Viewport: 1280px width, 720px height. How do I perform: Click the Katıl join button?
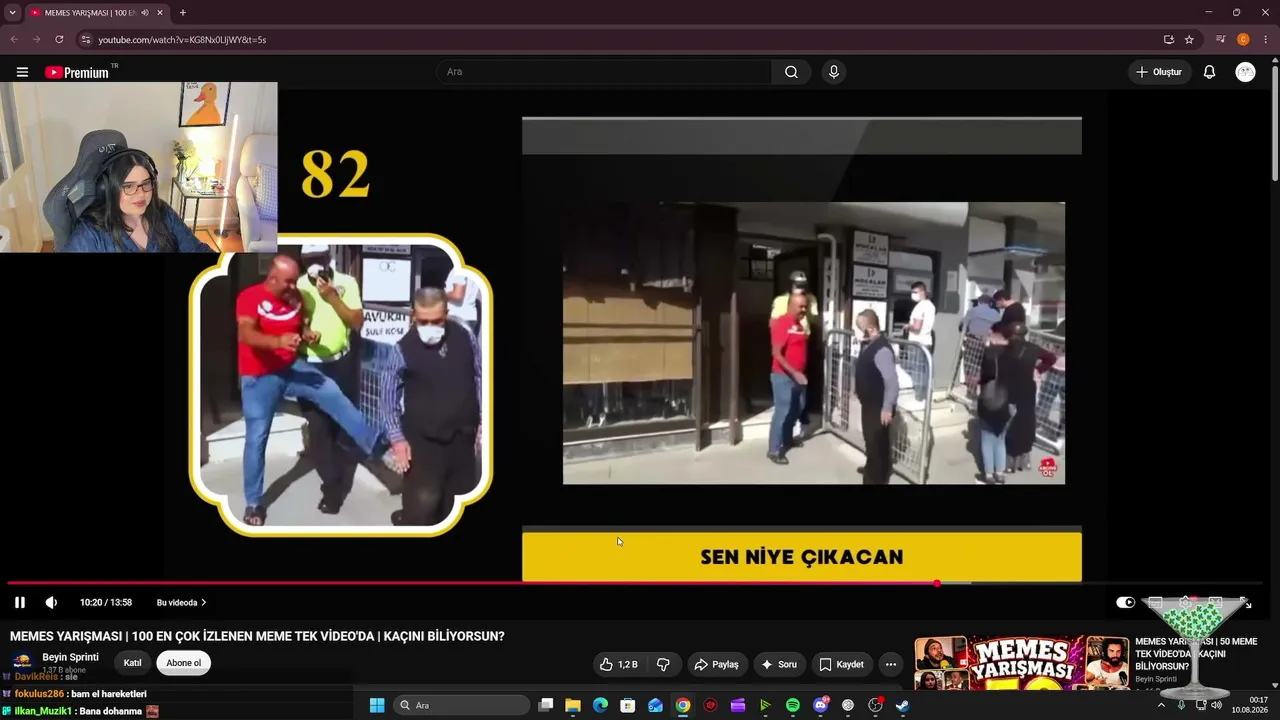132,663
